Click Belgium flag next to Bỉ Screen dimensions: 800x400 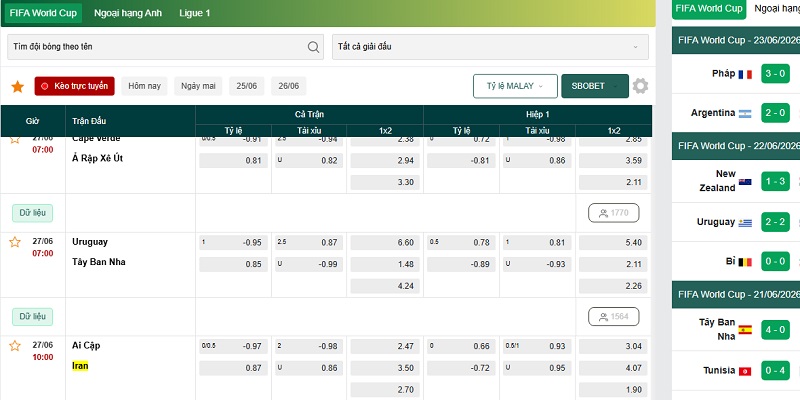tap(745, 262)
